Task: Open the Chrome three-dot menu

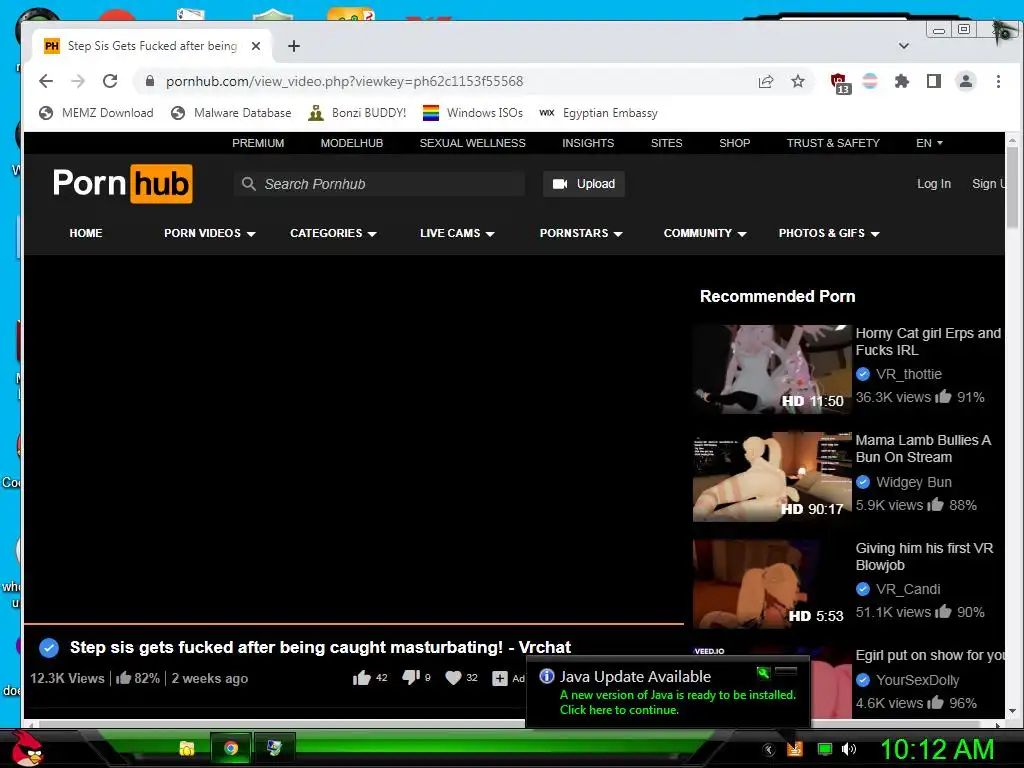Action: (x=998, y=81)
